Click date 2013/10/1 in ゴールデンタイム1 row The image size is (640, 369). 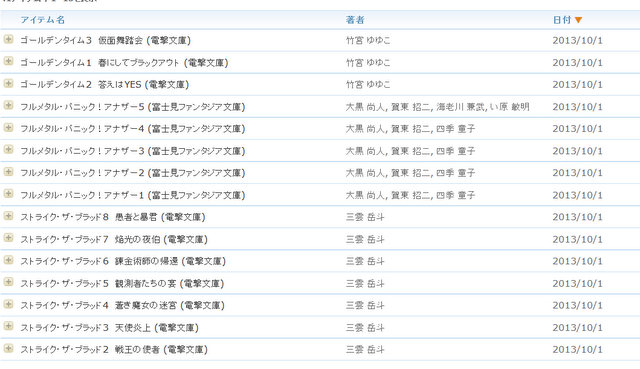[578, 63]
